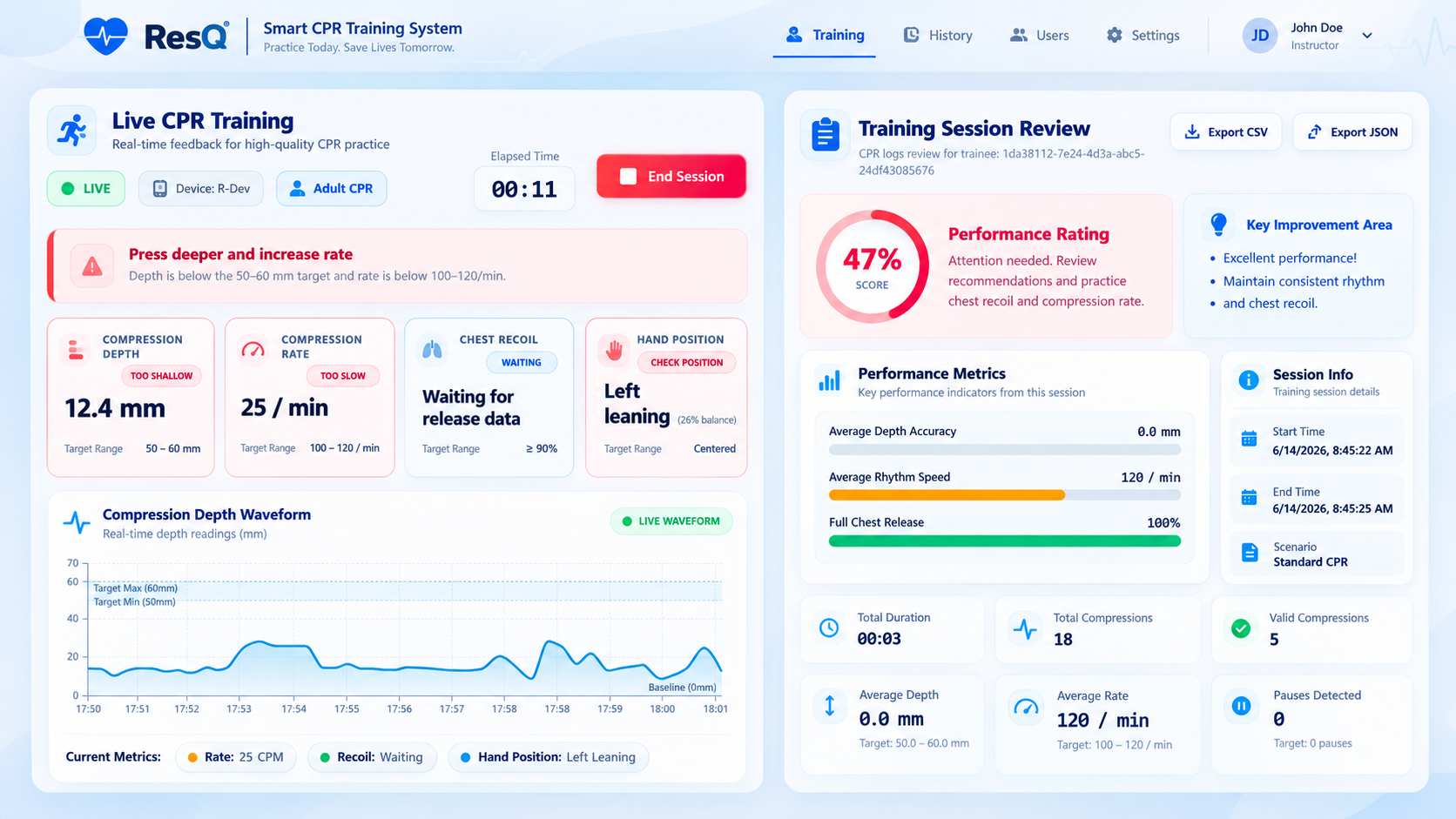
Task: Click the LIVE status indicator
Action: click(86, 188)
